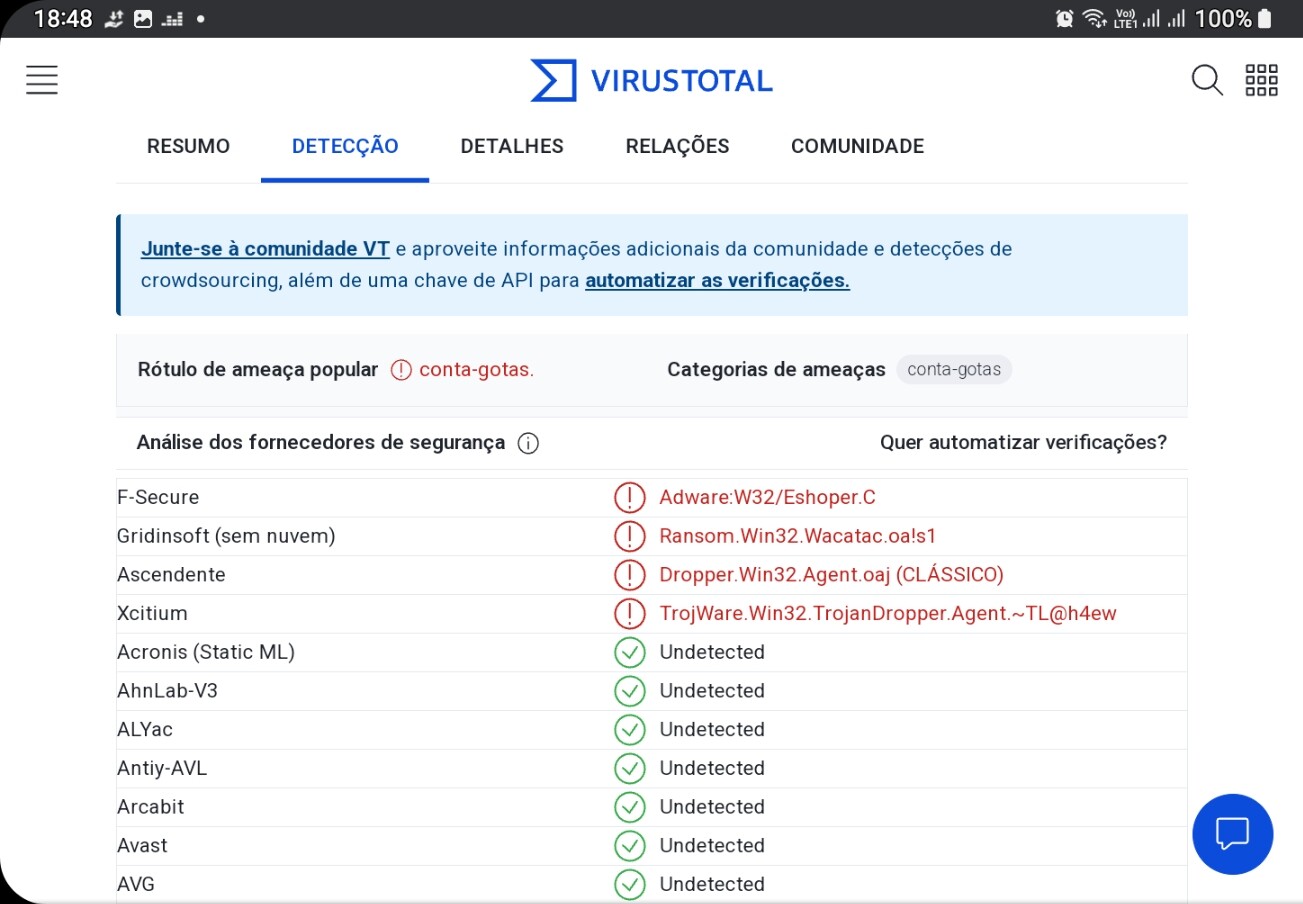Click the green check icon for AhnLab-V3
This screenshot has width=1303, height=904.
[x=629, y=691]
